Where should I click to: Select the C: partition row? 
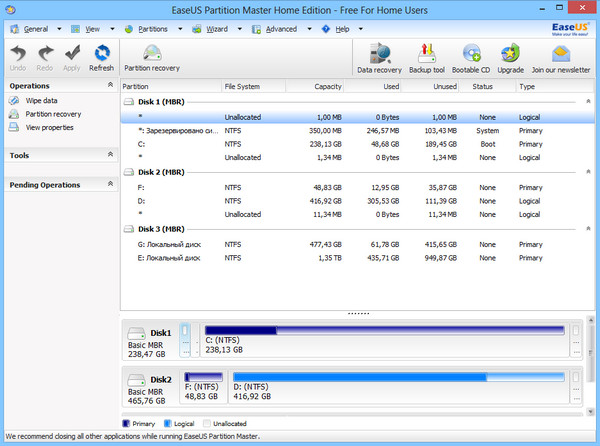pos(357,144)
